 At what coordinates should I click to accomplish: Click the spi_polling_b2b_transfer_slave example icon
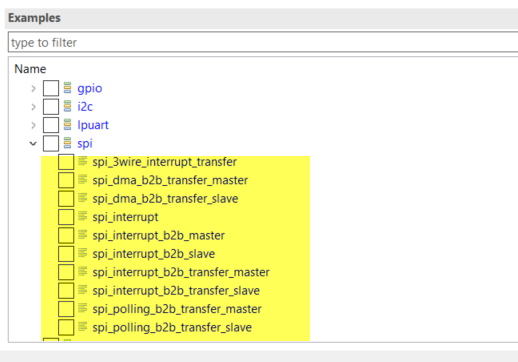tap(83, 327)
